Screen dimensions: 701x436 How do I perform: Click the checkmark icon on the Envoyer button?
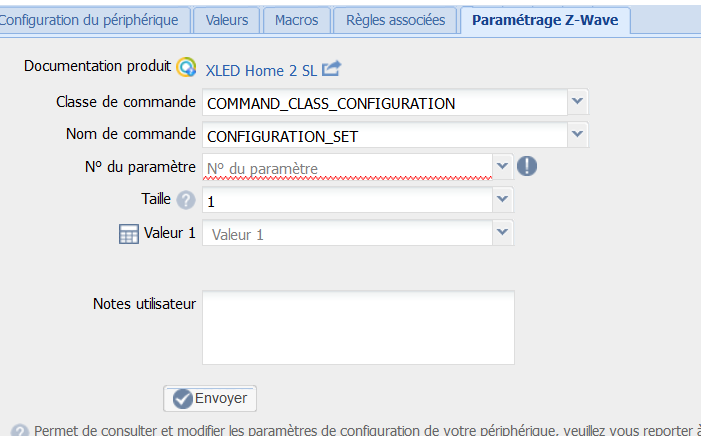click(x=183, y=398)
